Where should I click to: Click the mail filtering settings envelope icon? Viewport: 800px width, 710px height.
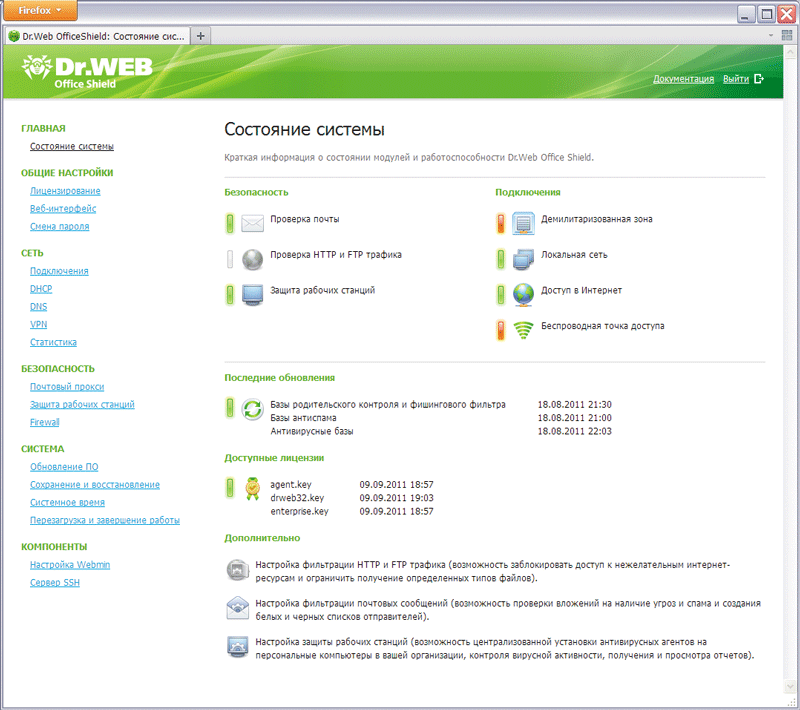[x=237, y=608]
